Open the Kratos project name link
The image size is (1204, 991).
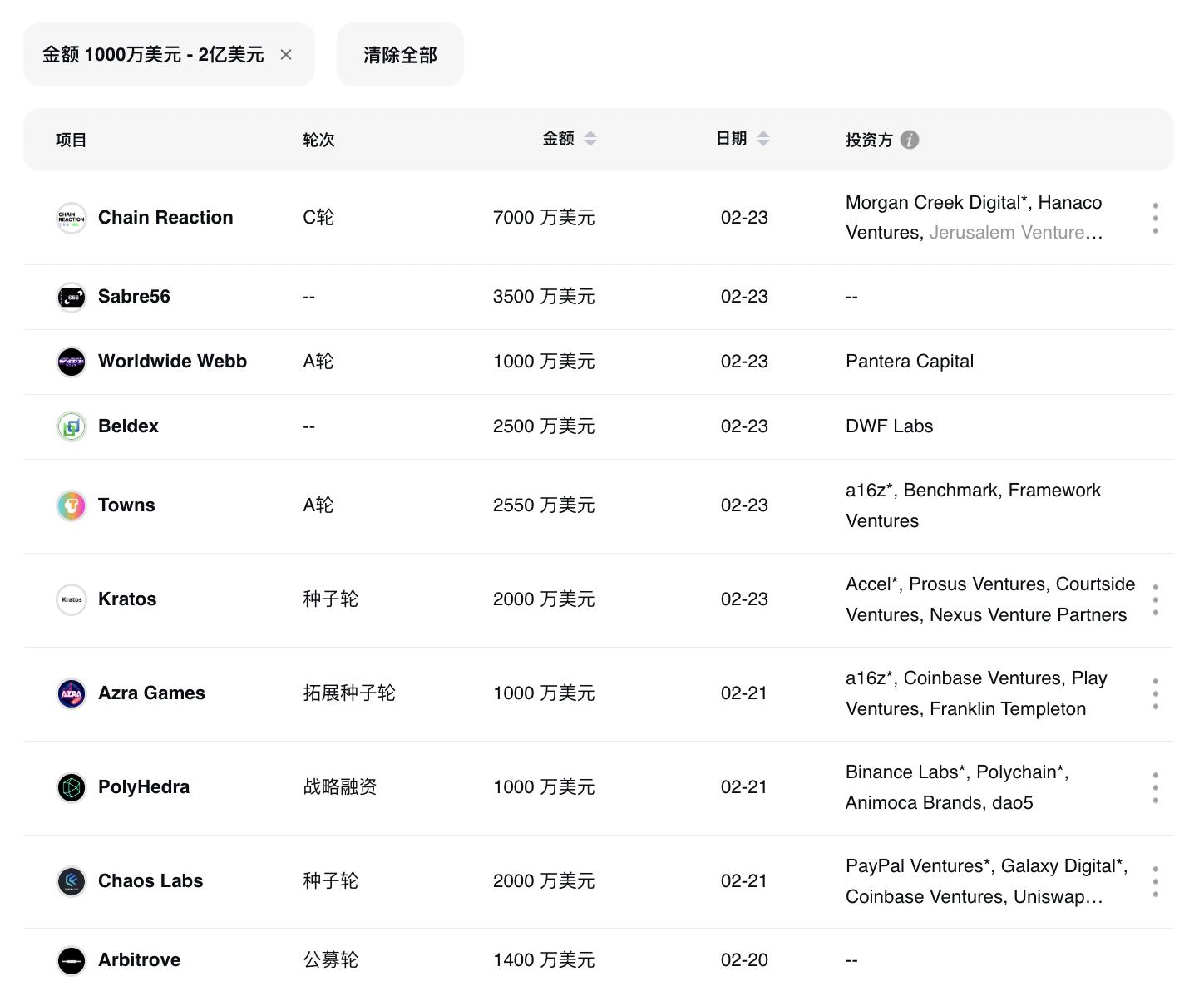pyautogui.click(x=127, y=599)
